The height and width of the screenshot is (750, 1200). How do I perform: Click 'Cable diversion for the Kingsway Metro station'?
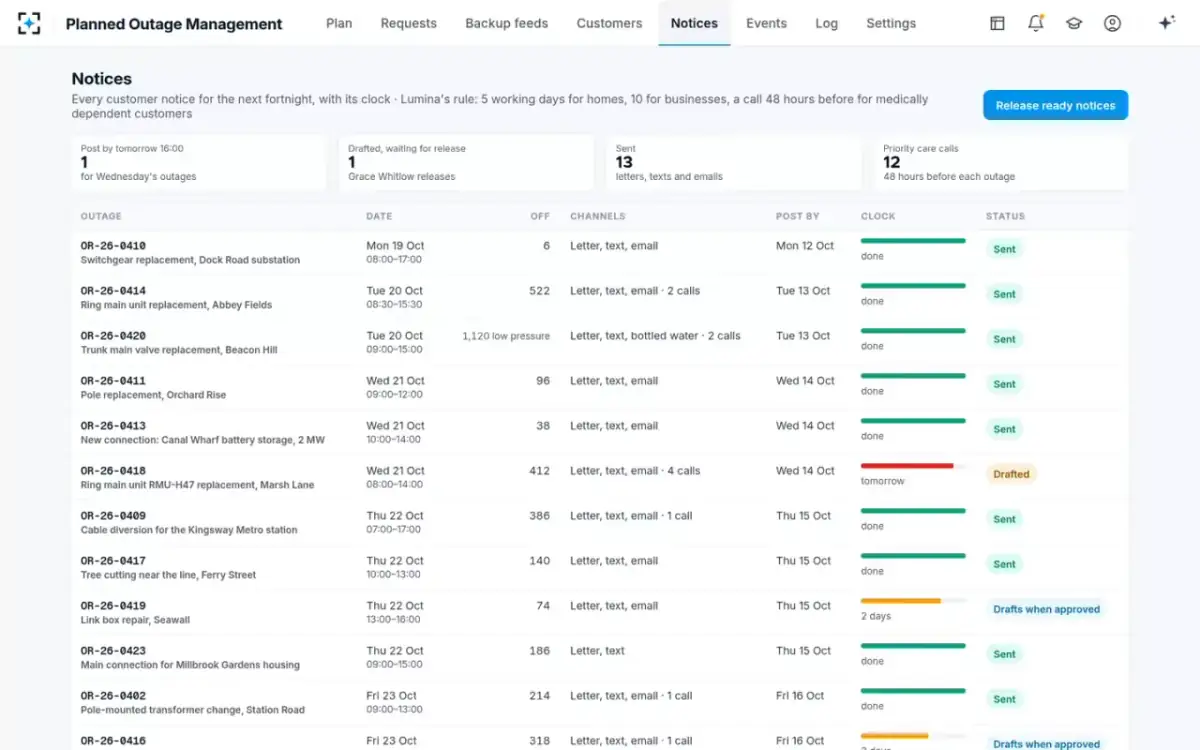(x=189, y=530)
